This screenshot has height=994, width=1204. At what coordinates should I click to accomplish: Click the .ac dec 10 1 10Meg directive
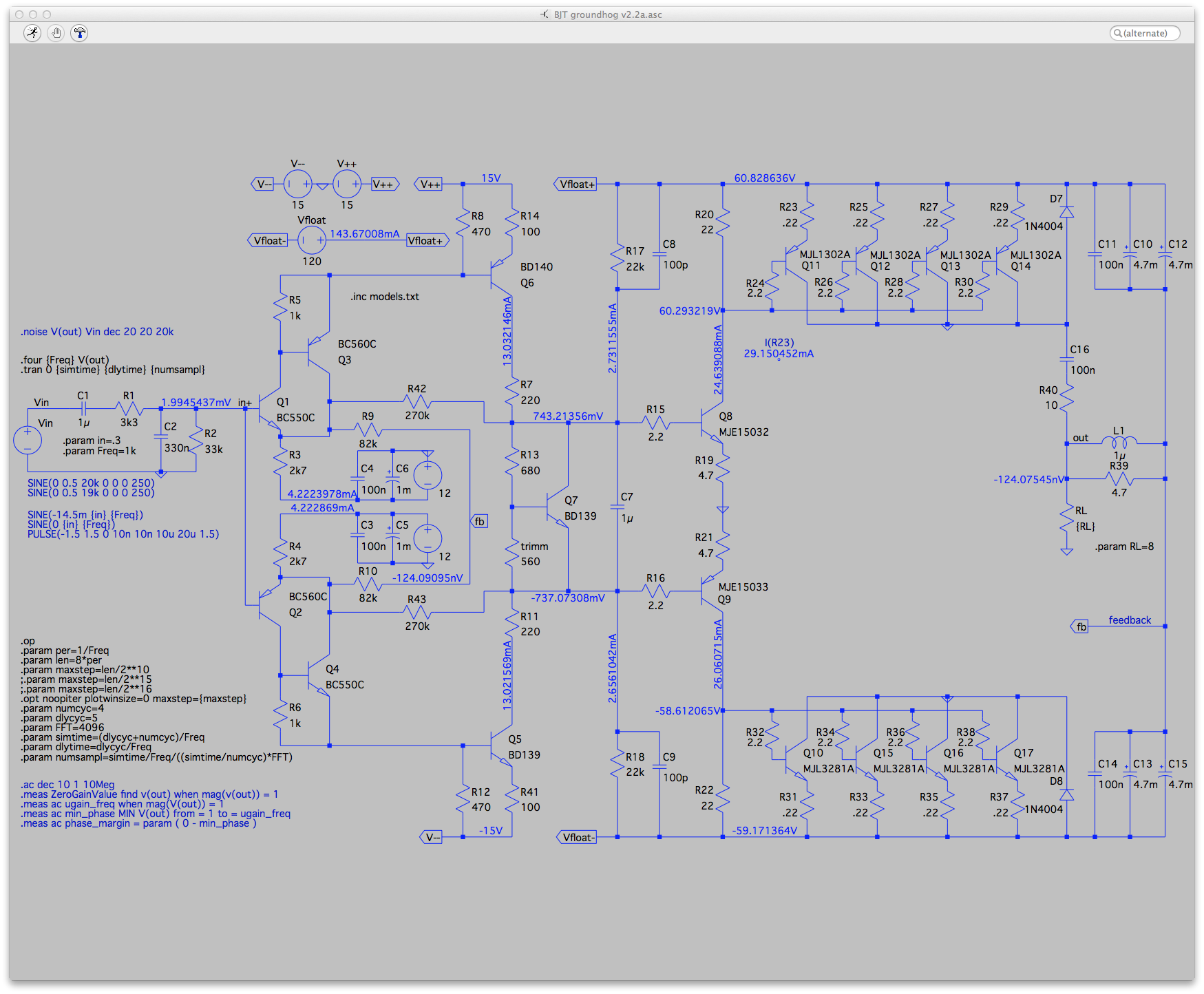pyautogui.click(x=67, y=785)
